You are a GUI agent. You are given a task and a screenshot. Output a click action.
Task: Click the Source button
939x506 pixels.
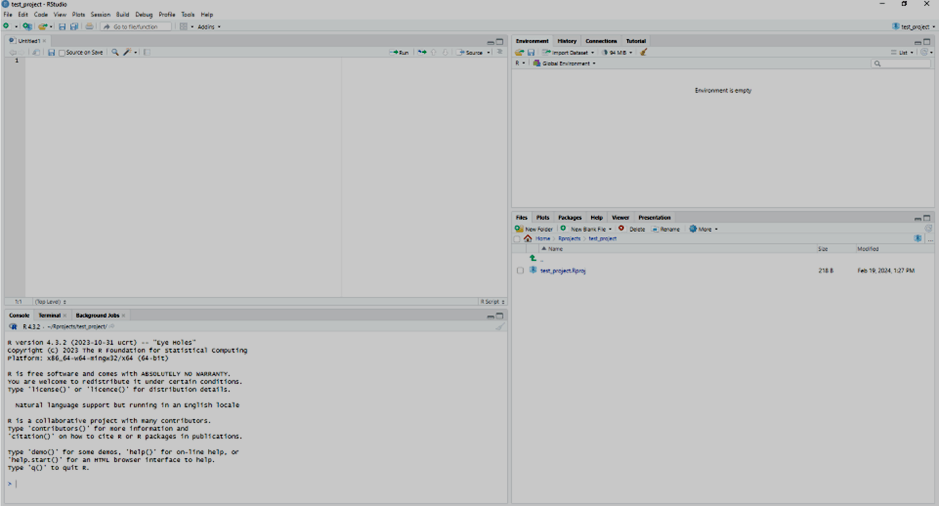470,53
